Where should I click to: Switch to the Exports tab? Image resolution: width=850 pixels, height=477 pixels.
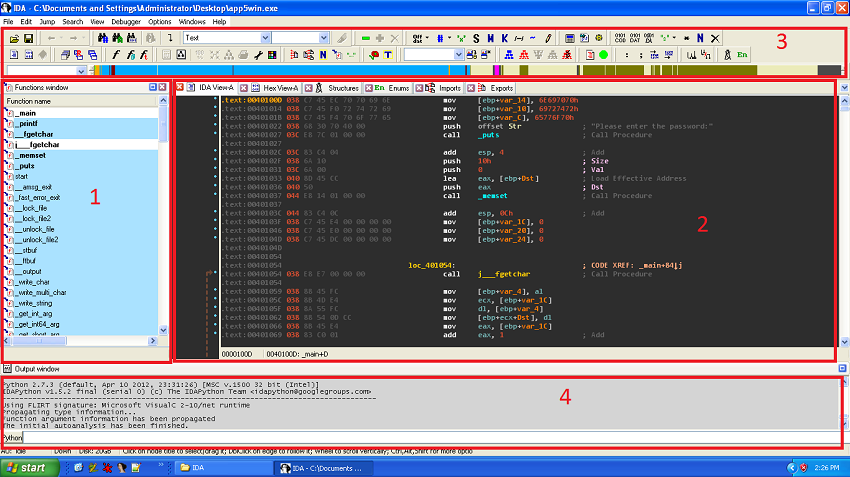(495, 88)
